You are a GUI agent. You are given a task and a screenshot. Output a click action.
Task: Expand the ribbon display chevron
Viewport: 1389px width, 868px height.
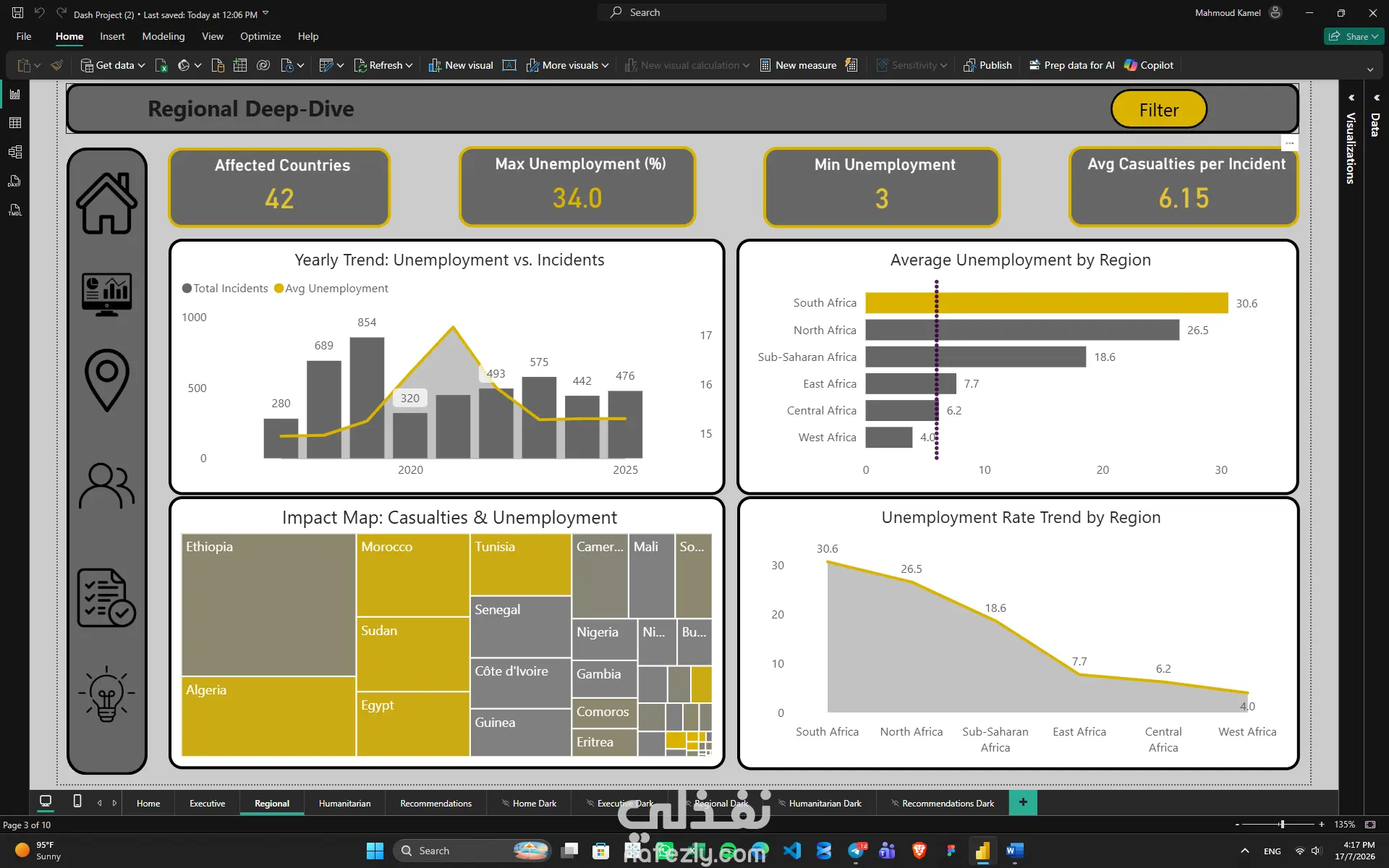[x=1370, y=70]
